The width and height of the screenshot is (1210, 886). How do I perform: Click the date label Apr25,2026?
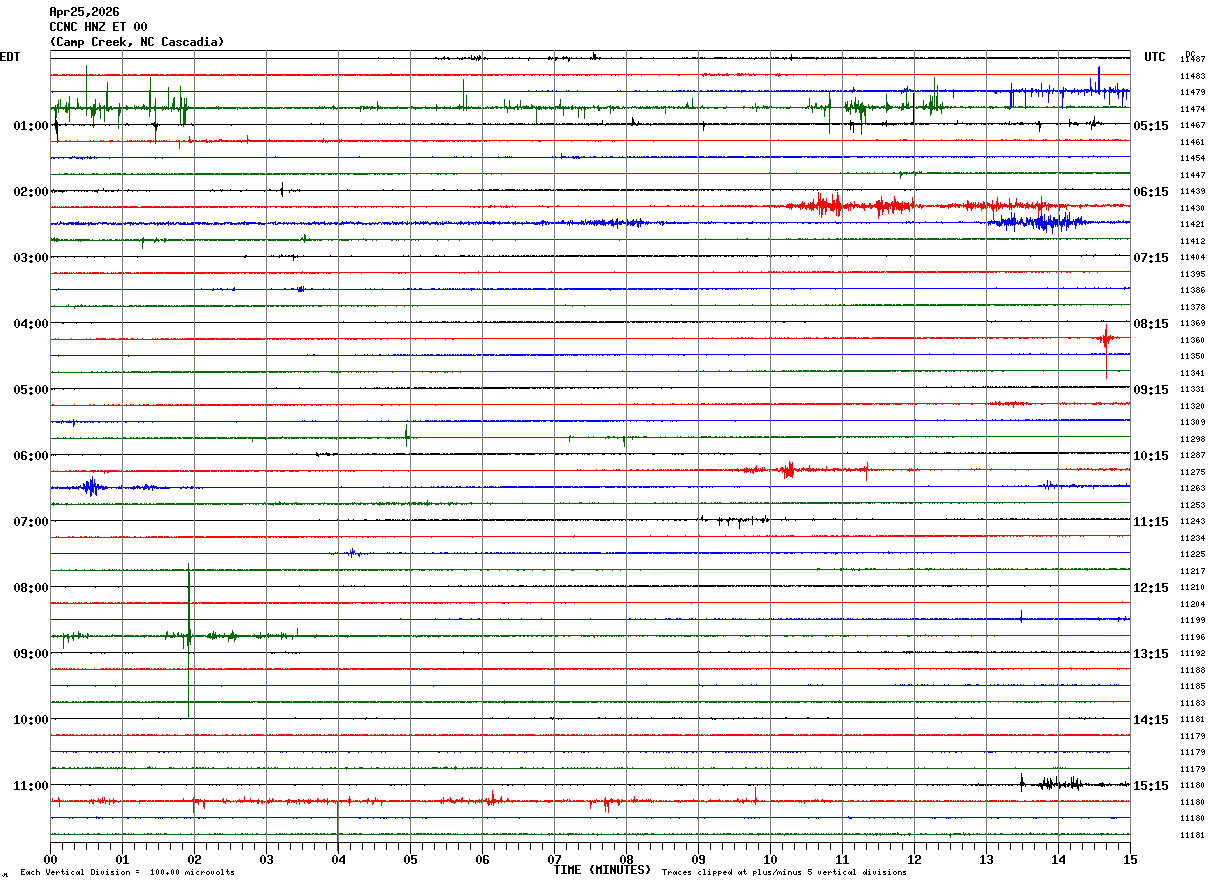(84, 12)
